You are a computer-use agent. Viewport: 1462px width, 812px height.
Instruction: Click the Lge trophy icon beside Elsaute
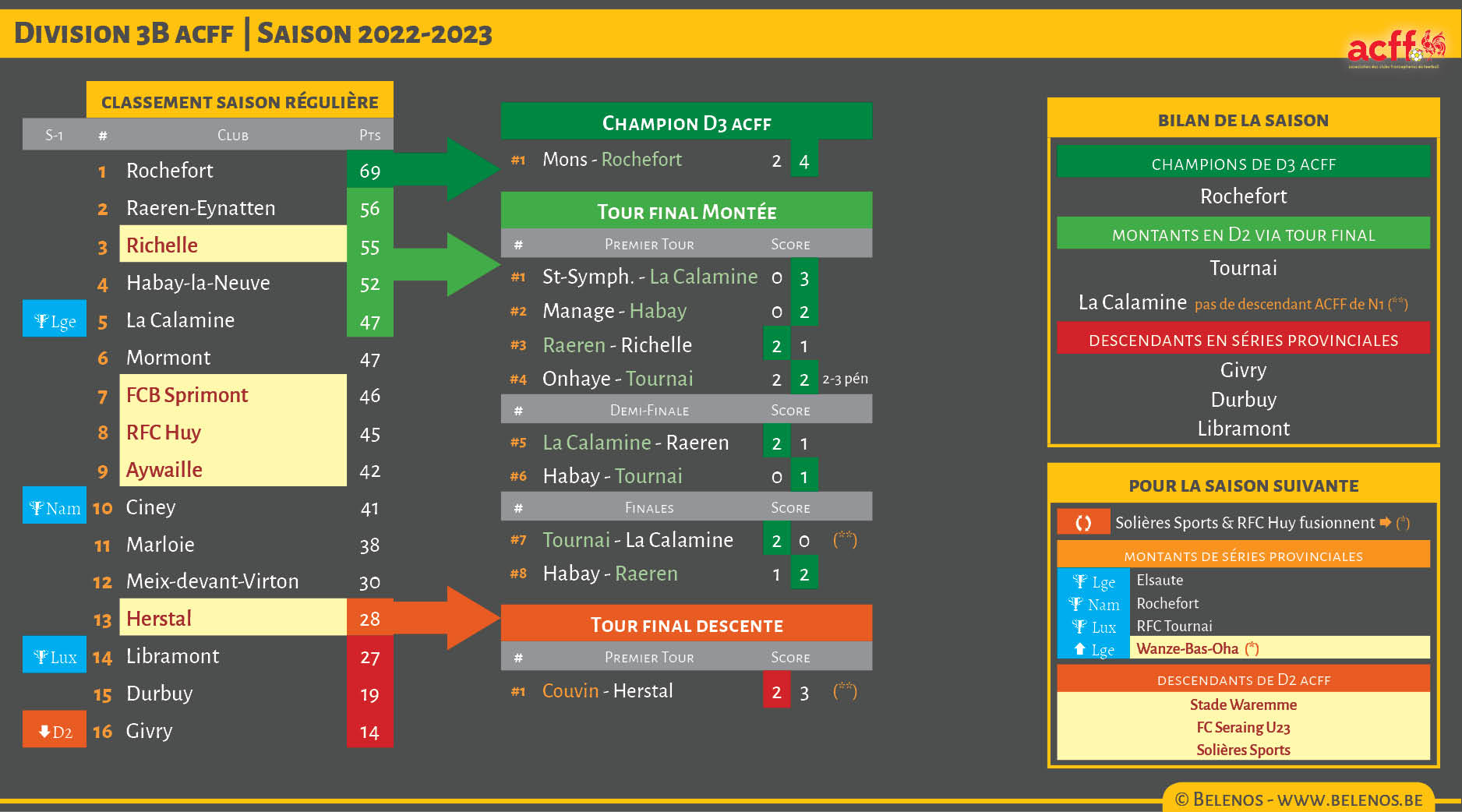coord(1093,581)
